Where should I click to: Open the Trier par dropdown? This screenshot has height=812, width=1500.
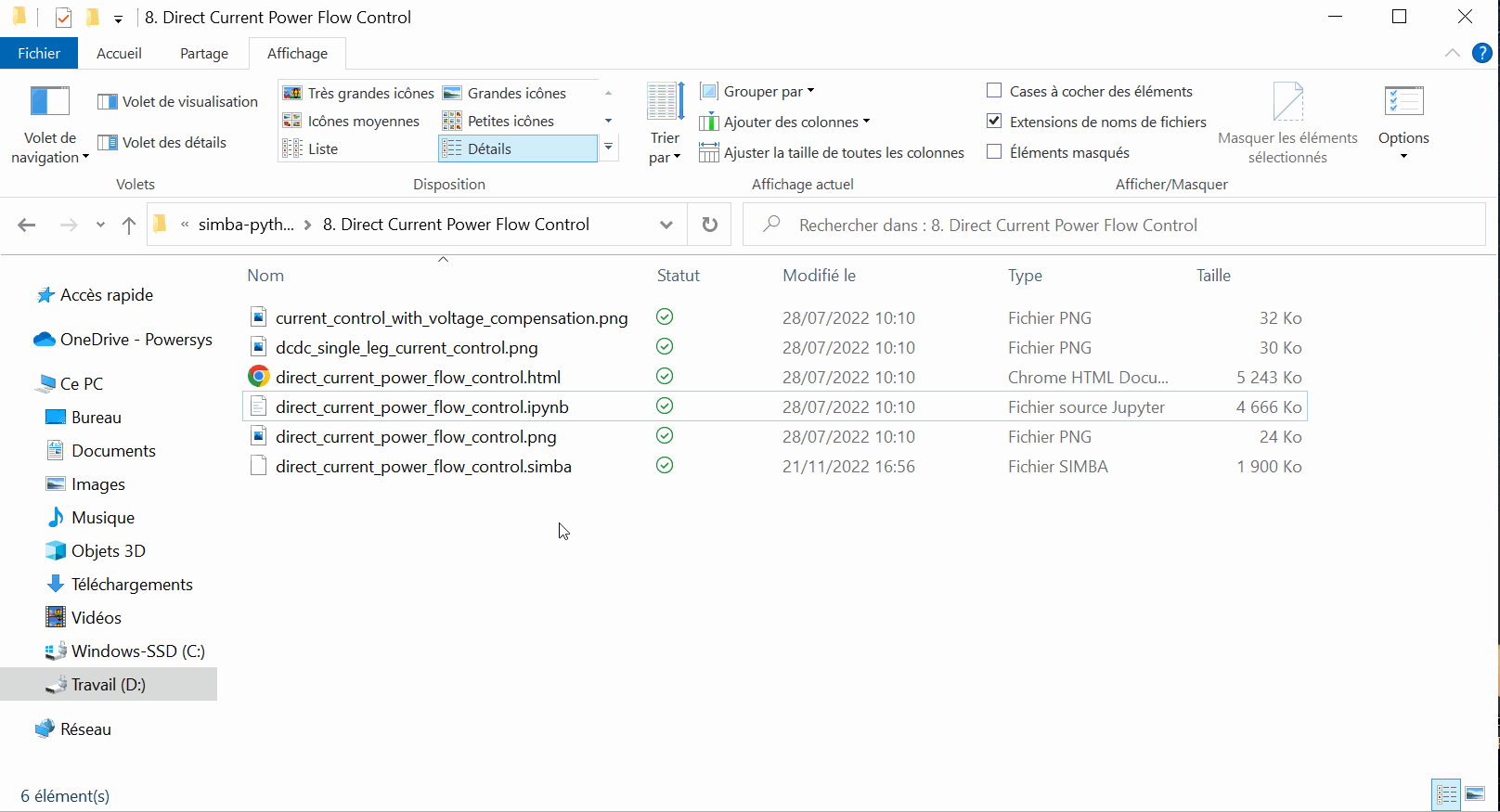(x=665, y=148)
